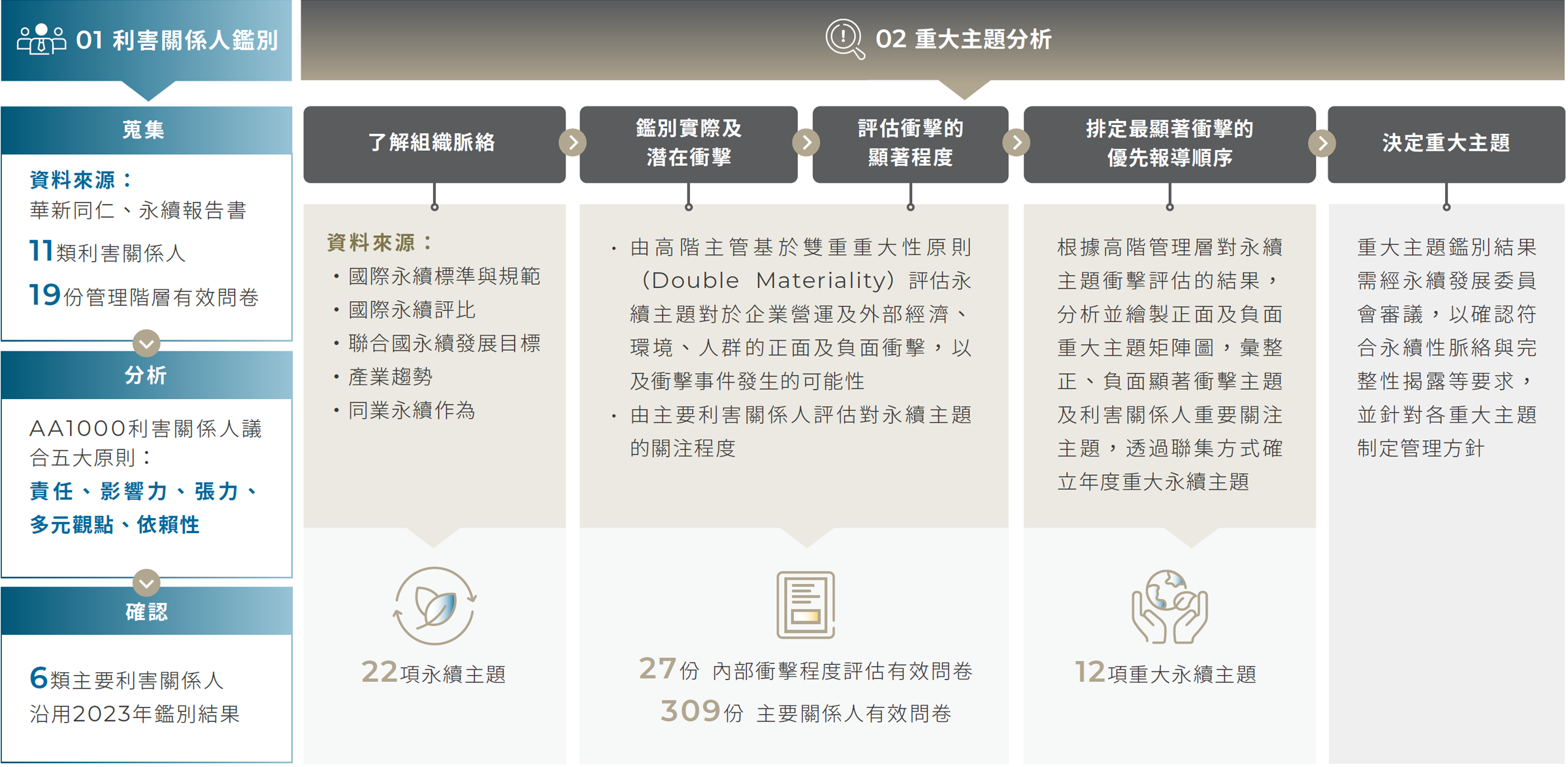Click the 決定重大主題 step box
This screenshot has width=1568, height=767.
[x=1446, y=144]
